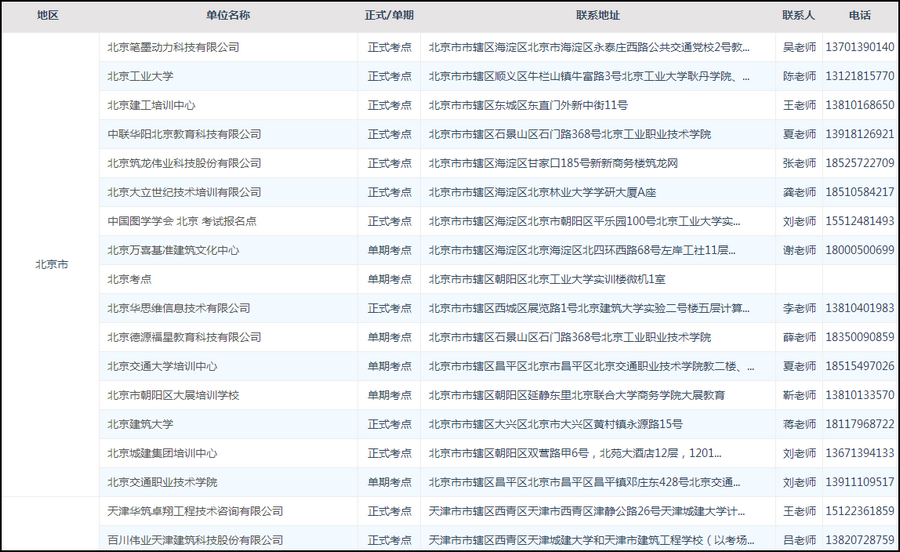Select 北京华思维信息技术有限公司 unit name
Screen dimensions: 900x552
(x=179, y=308)
